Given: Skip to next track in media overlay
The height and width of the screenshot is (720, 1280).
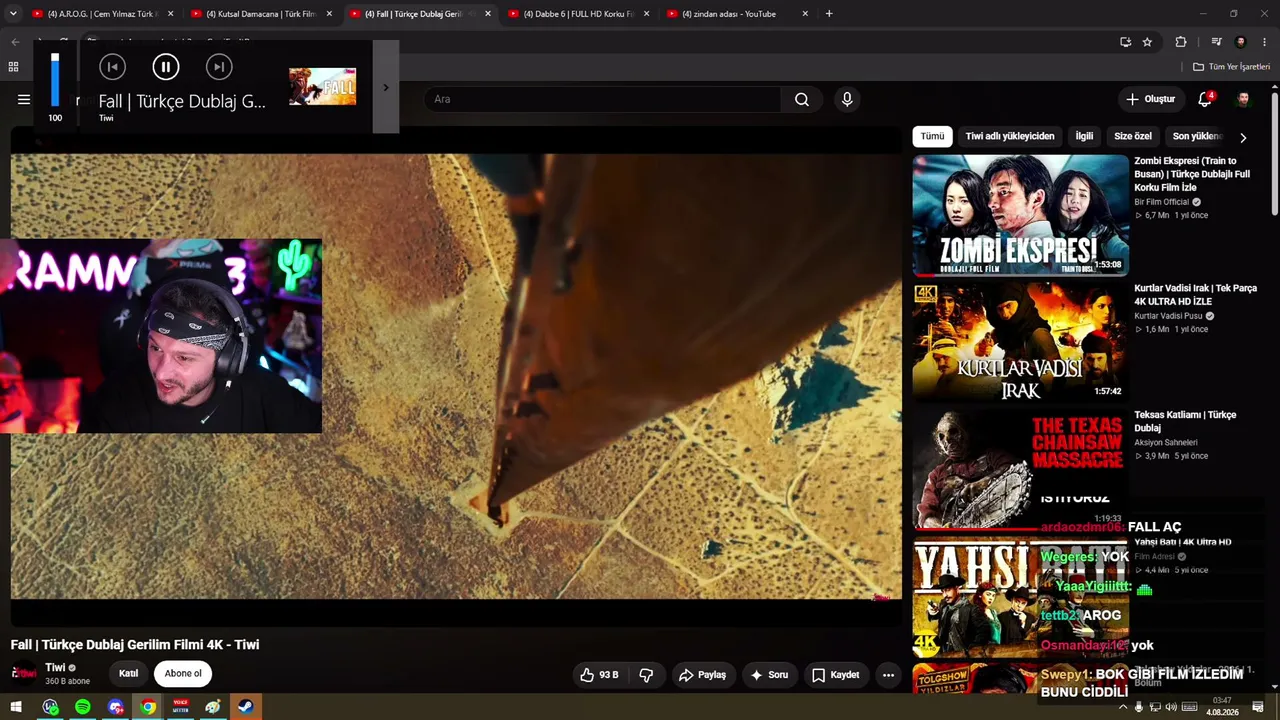Looking at the screenshot, I should tap(219, 67).
